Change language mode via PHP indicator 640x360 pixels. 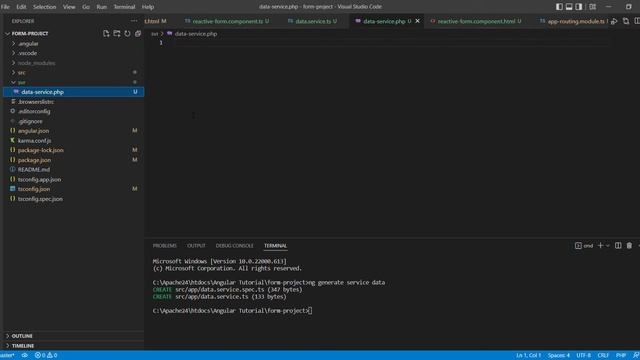[621, 355]
